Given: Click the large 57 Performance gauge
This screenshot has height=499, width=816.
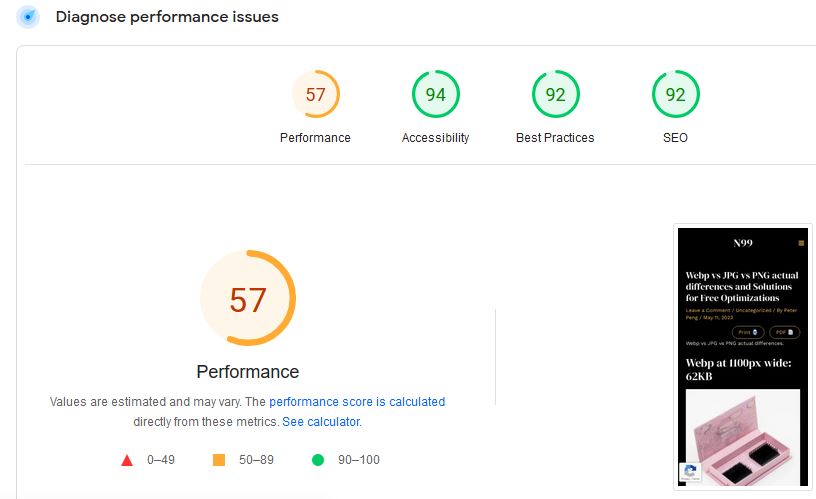Looking at the screenshot, I should pyautogui.click(x=248, y=299).
